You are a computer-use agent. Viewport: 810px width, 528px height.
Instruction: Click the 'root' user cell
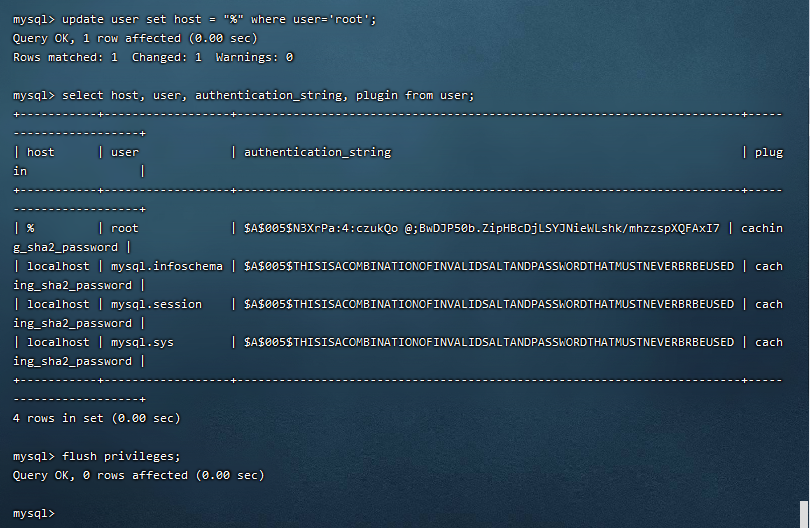pos(125,228)
